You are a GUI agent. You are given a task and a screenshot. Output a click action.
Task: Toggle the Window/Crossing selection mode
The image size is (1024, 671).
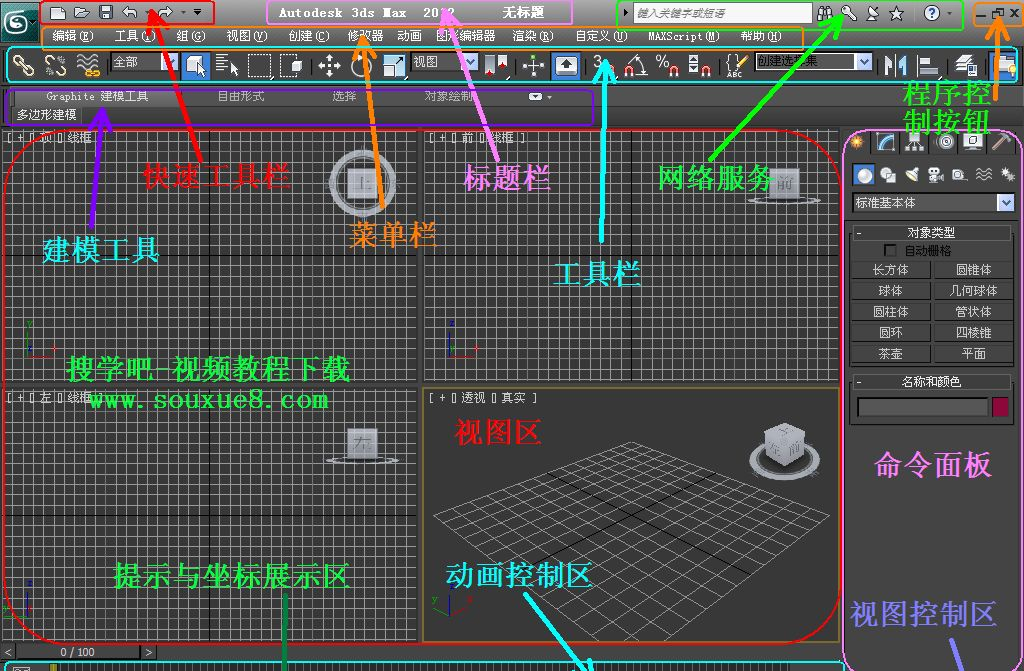pos(292,65)
